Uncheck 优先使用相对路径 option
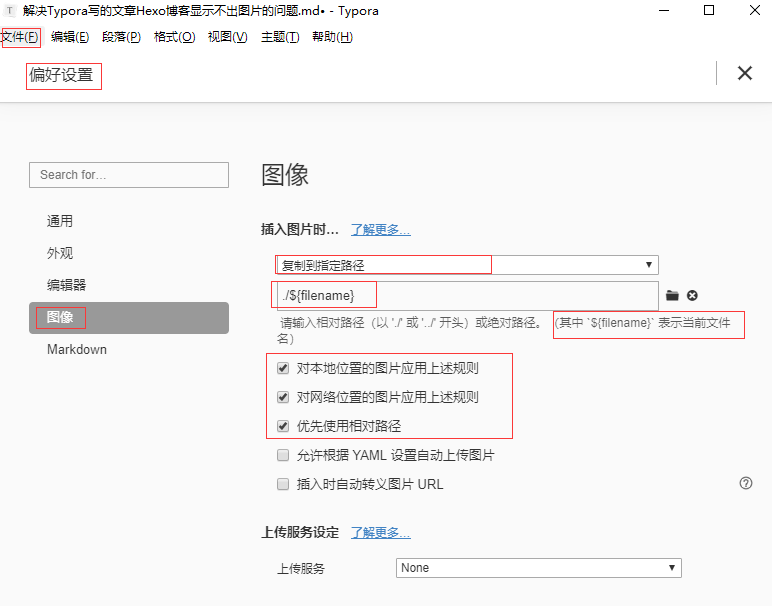Screen dimensions: 772x606 click(283, 426)
